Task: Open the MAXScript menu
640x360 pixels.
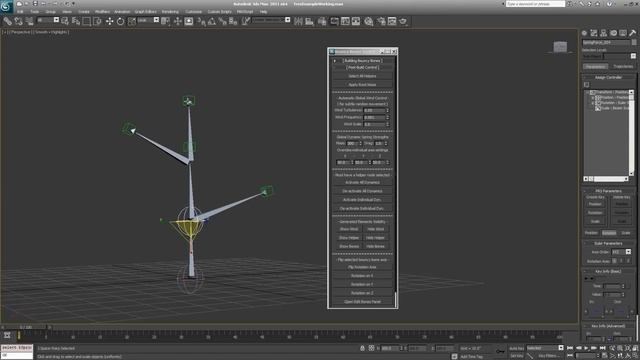Action: pyautogui.click(x=245, y=12)
